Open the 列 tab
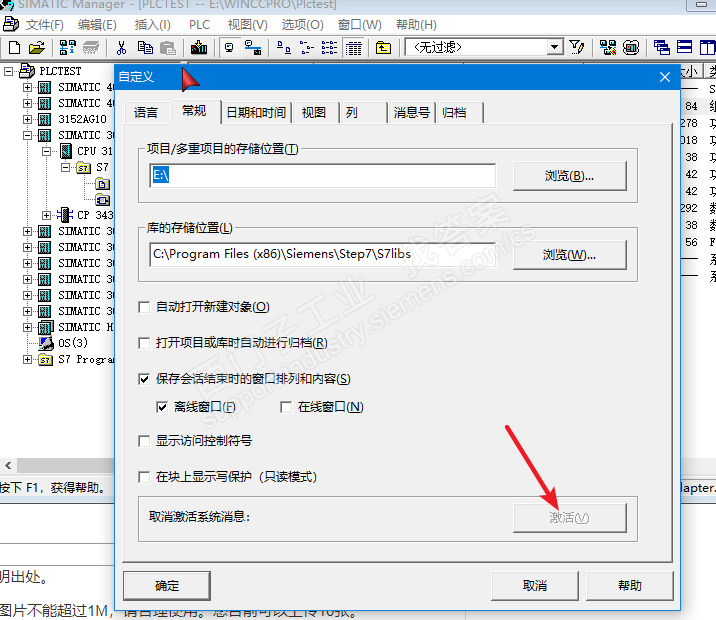 coord(363,112)
